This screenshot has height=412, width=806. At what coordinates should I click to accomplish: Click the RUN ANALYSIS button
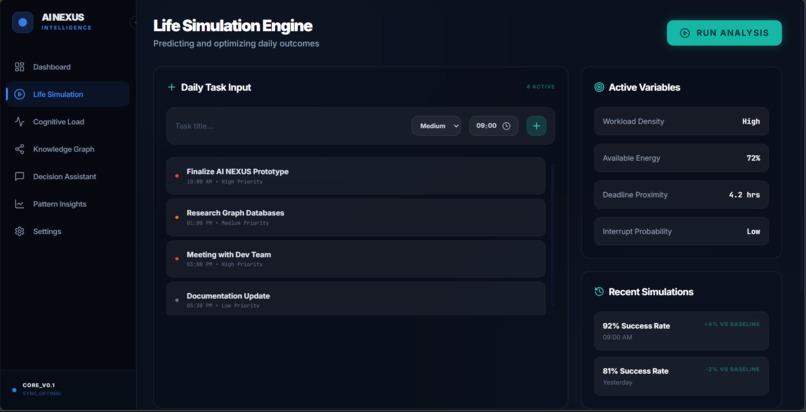tap(724, 33)
